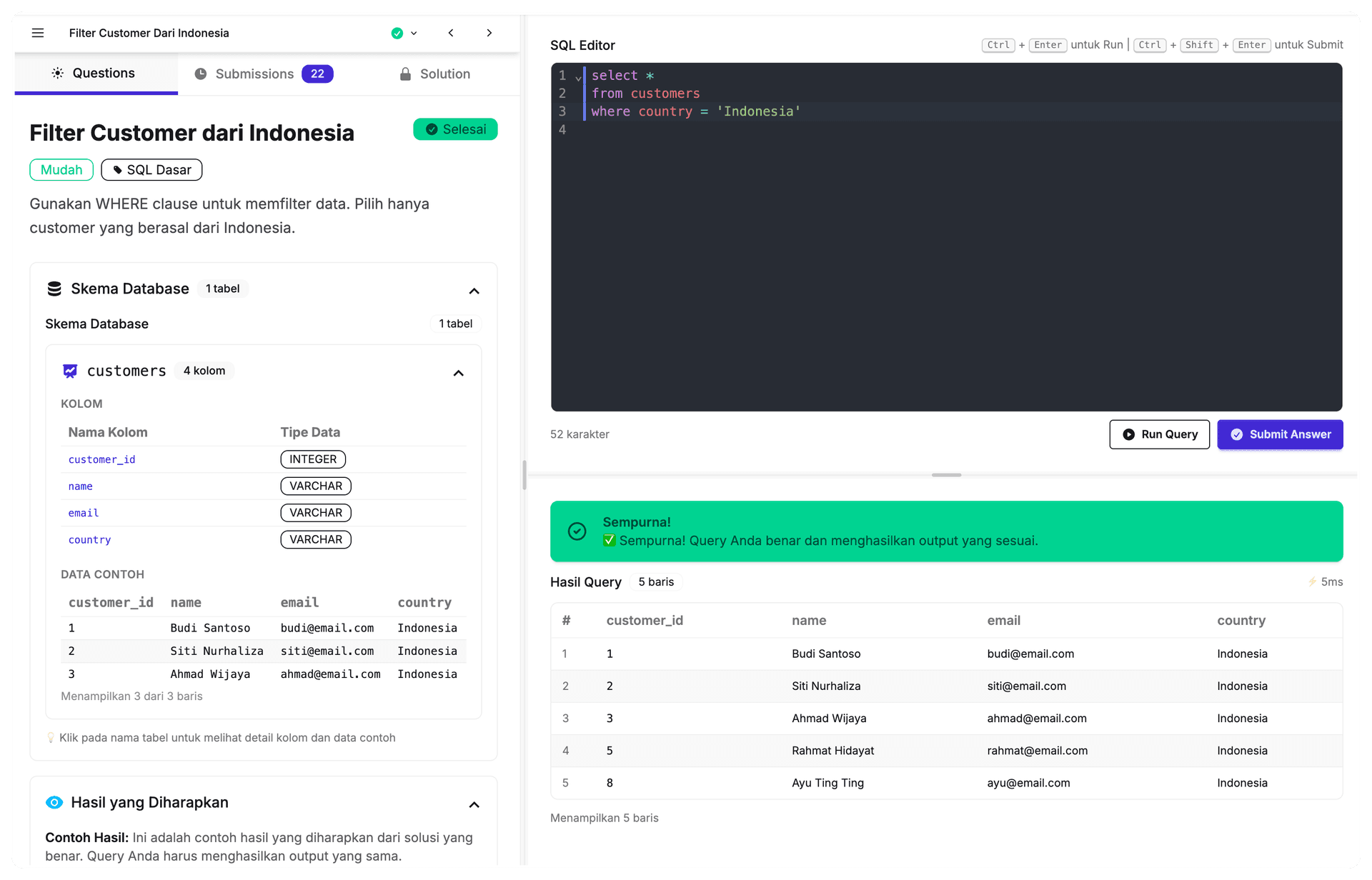The height and width of the screenshot is (880, 1372).
Task: Collapse the Hasil yang Diharapkan section
Action: click(474, 805)
